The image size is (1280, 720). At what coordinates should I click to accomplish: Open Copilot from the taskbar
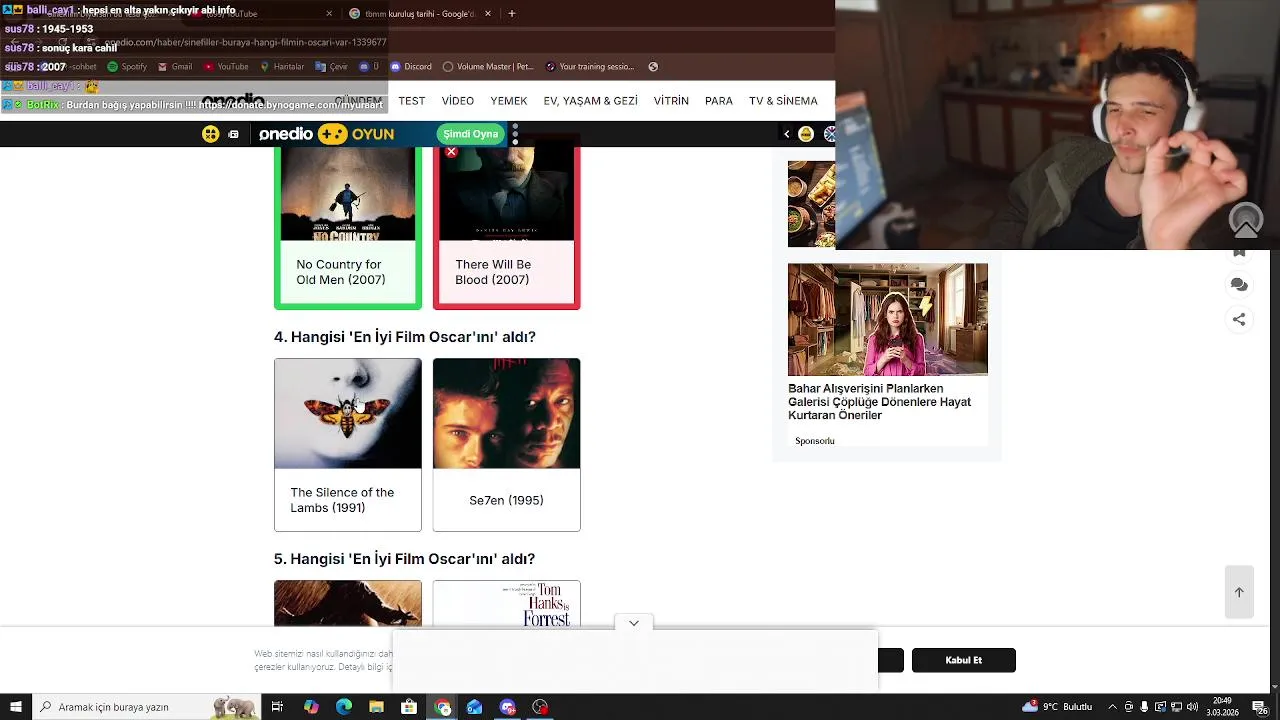tap(311, 707)
